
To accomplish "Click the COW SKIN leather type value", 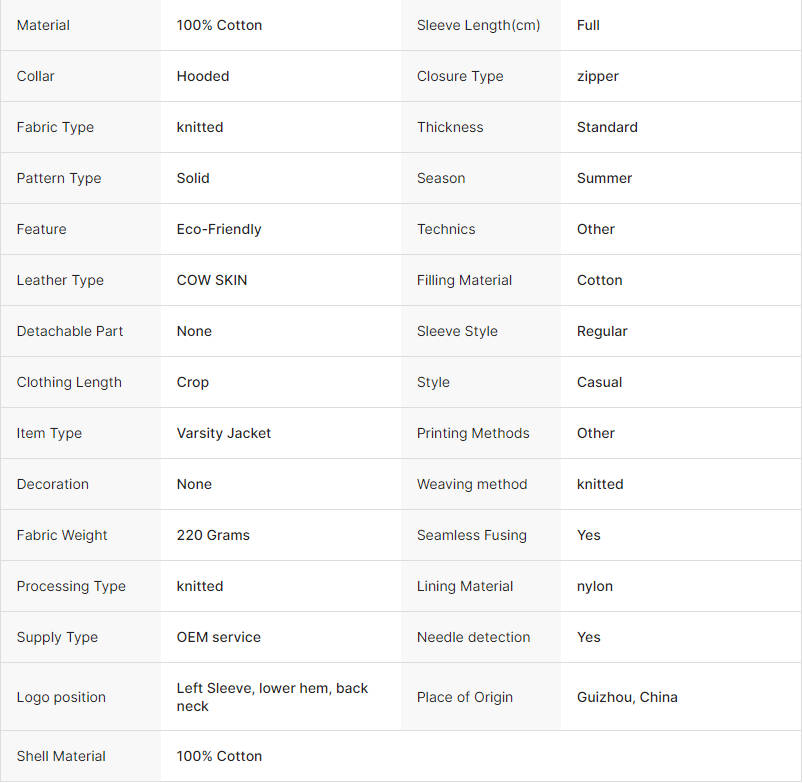I will coord(212,280).
